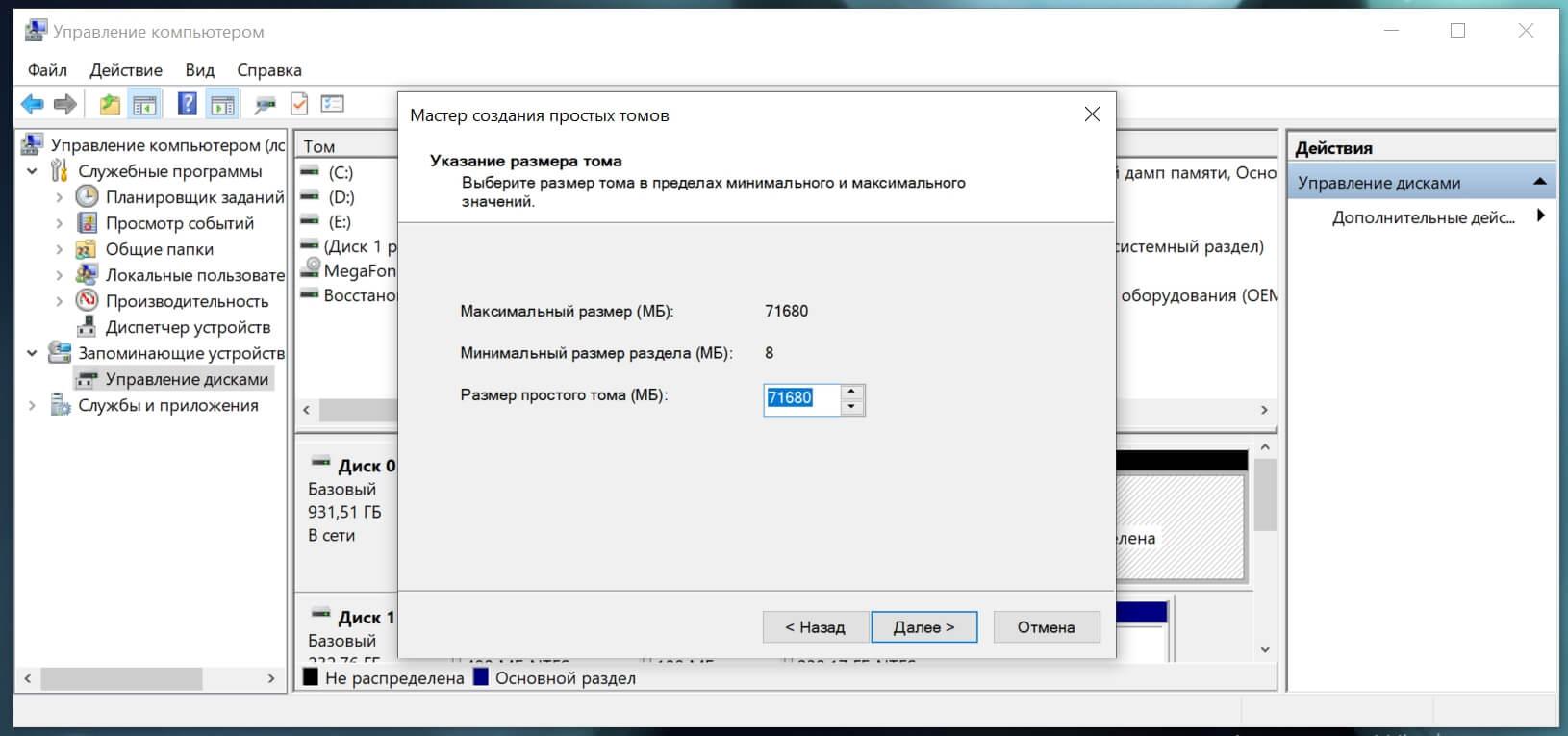Click Далее > to continue wizard

click(924, 627)
